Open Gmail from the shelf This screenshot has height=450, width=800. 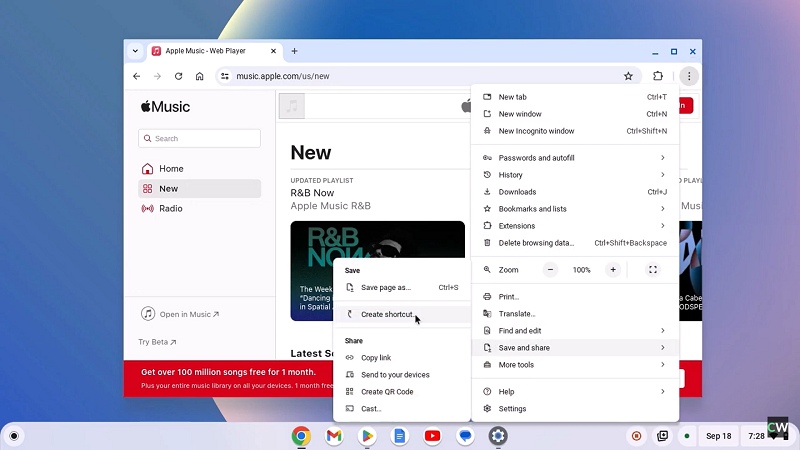[334, 436]
